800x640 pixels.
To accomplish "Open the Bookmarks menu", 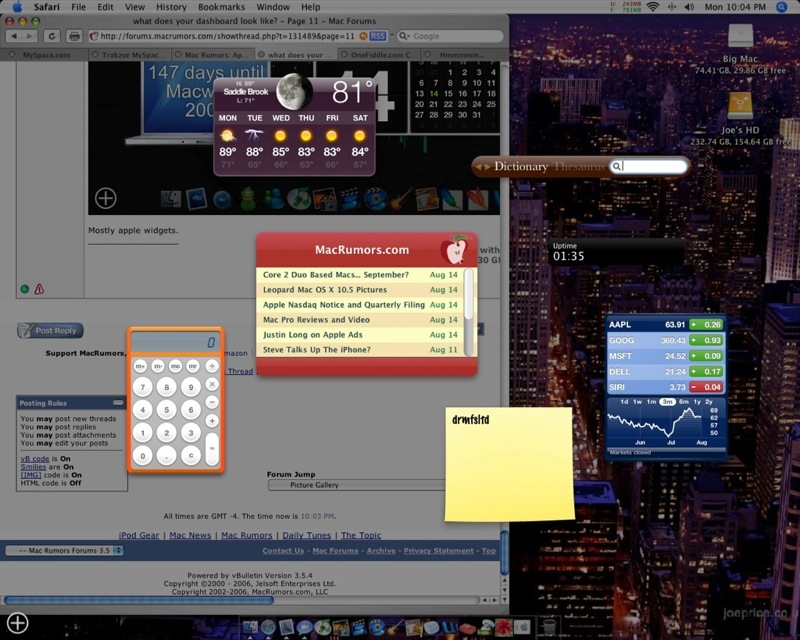I will (221, 7).
